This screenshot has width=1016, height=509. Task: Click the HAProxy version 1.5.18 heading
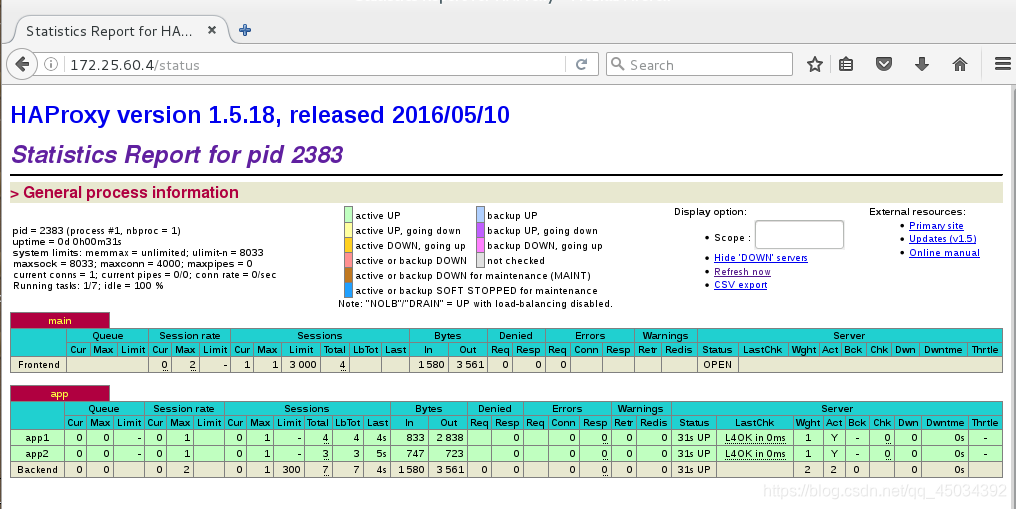(260, 115)
